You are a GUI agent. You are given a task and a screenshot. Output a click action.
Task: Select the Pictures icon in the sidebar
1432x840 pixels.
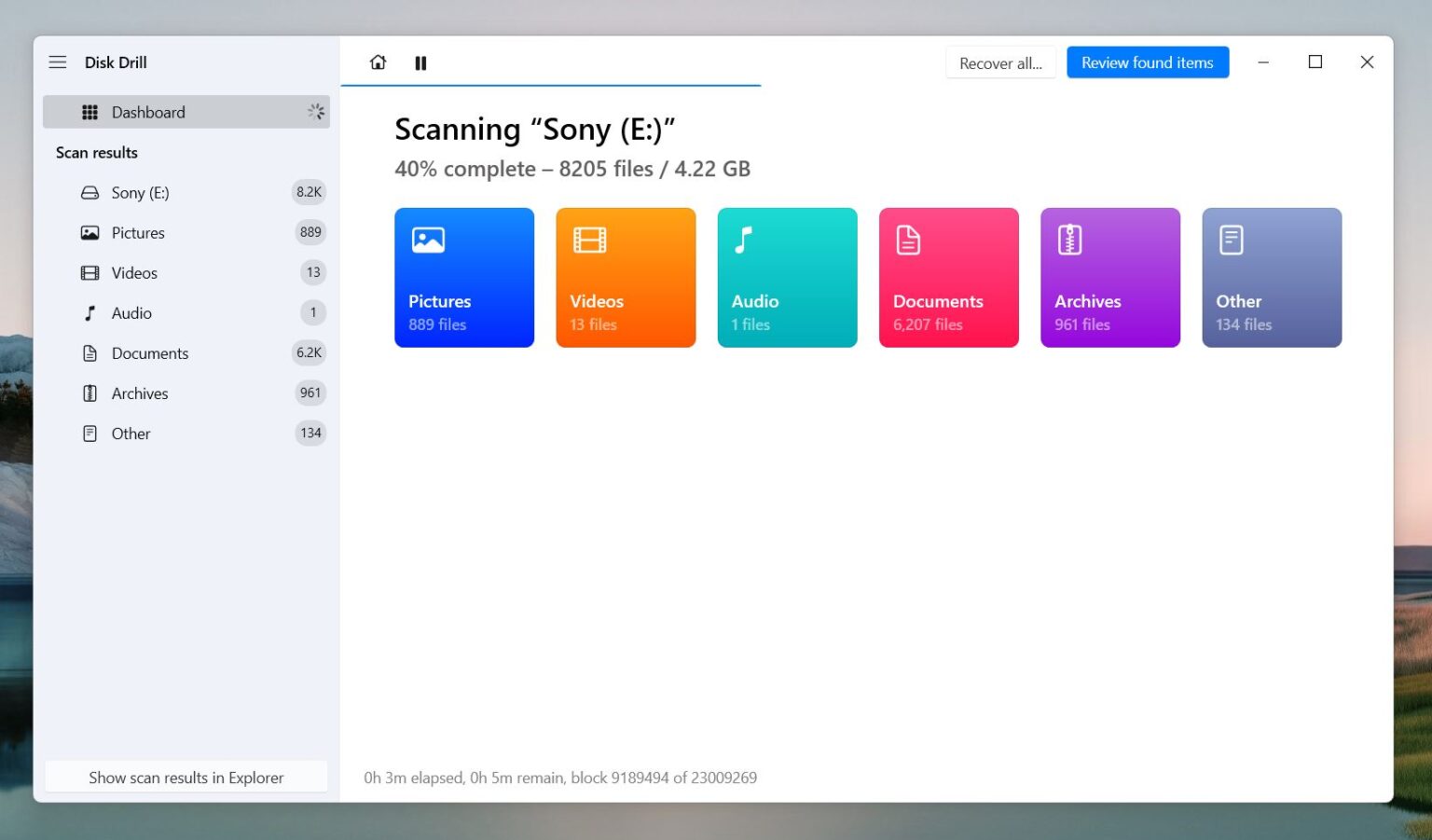point(89,232)
